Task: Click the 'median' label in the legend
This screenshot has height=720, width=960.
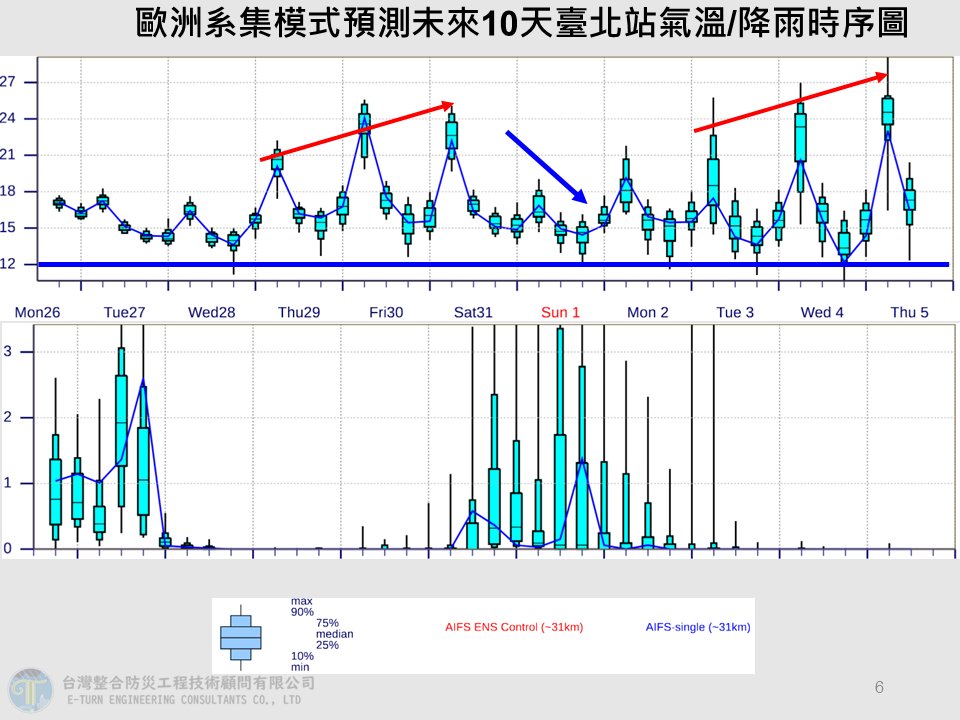Action: coord(334,634)
